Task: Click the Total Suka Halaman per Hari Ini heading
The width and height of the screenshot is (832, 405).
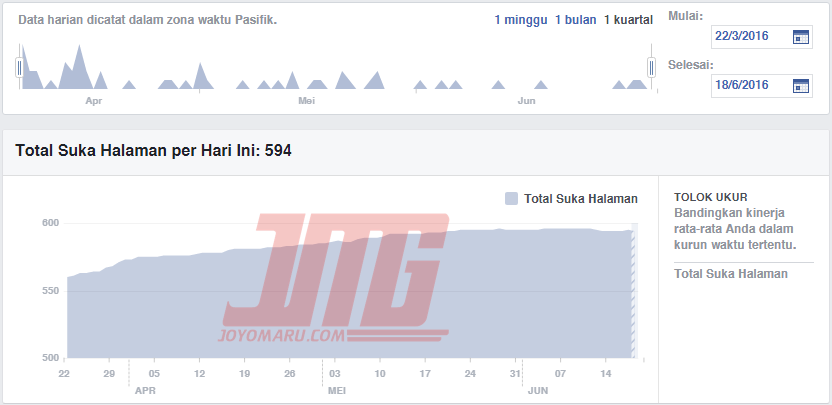Action: [153, 151]
